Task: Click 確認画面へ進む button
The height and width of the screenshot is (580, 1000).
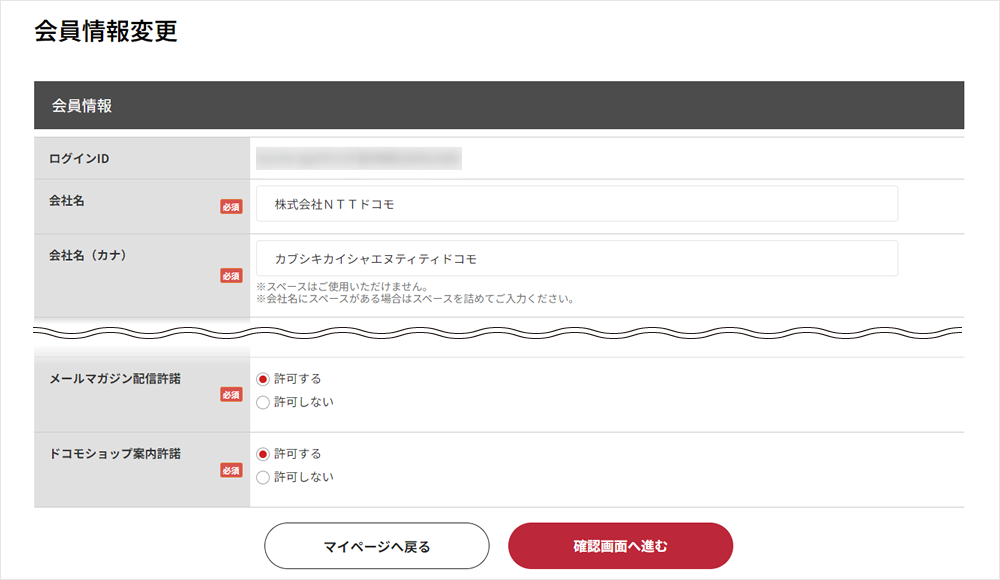Action: click(621, 546)
